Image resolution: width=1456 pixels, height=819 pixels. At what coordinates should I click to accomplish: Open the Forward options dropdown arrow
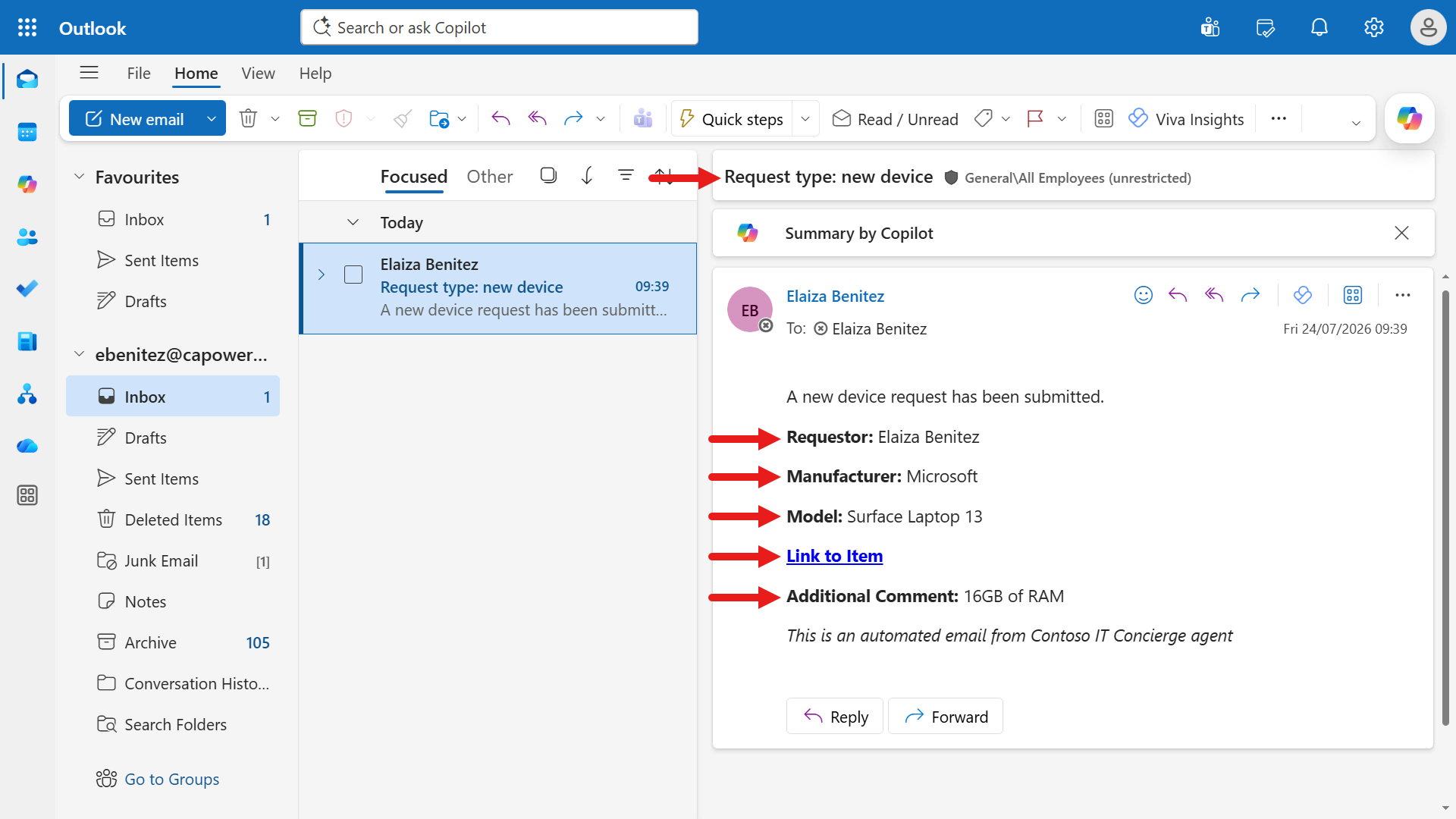tap(601, 119)
